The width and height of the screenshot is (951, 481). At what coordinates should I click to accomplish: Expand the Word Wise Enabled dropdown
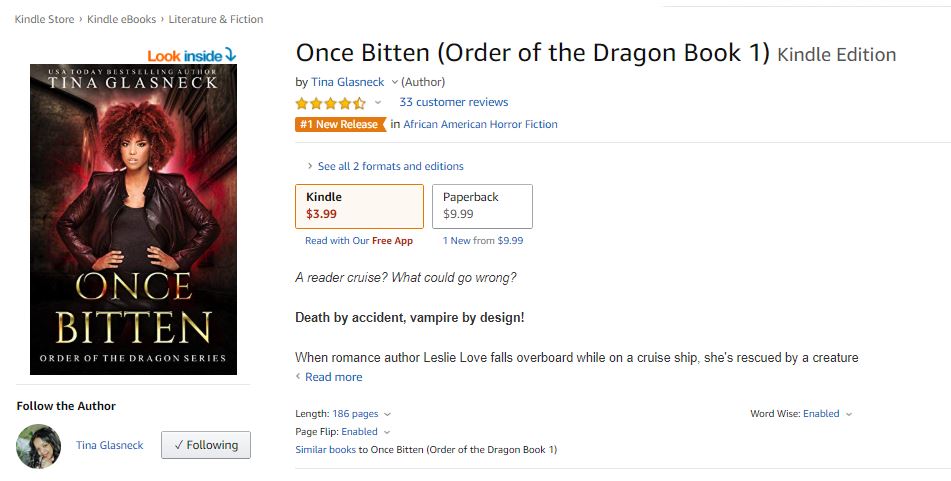[827, 414]
